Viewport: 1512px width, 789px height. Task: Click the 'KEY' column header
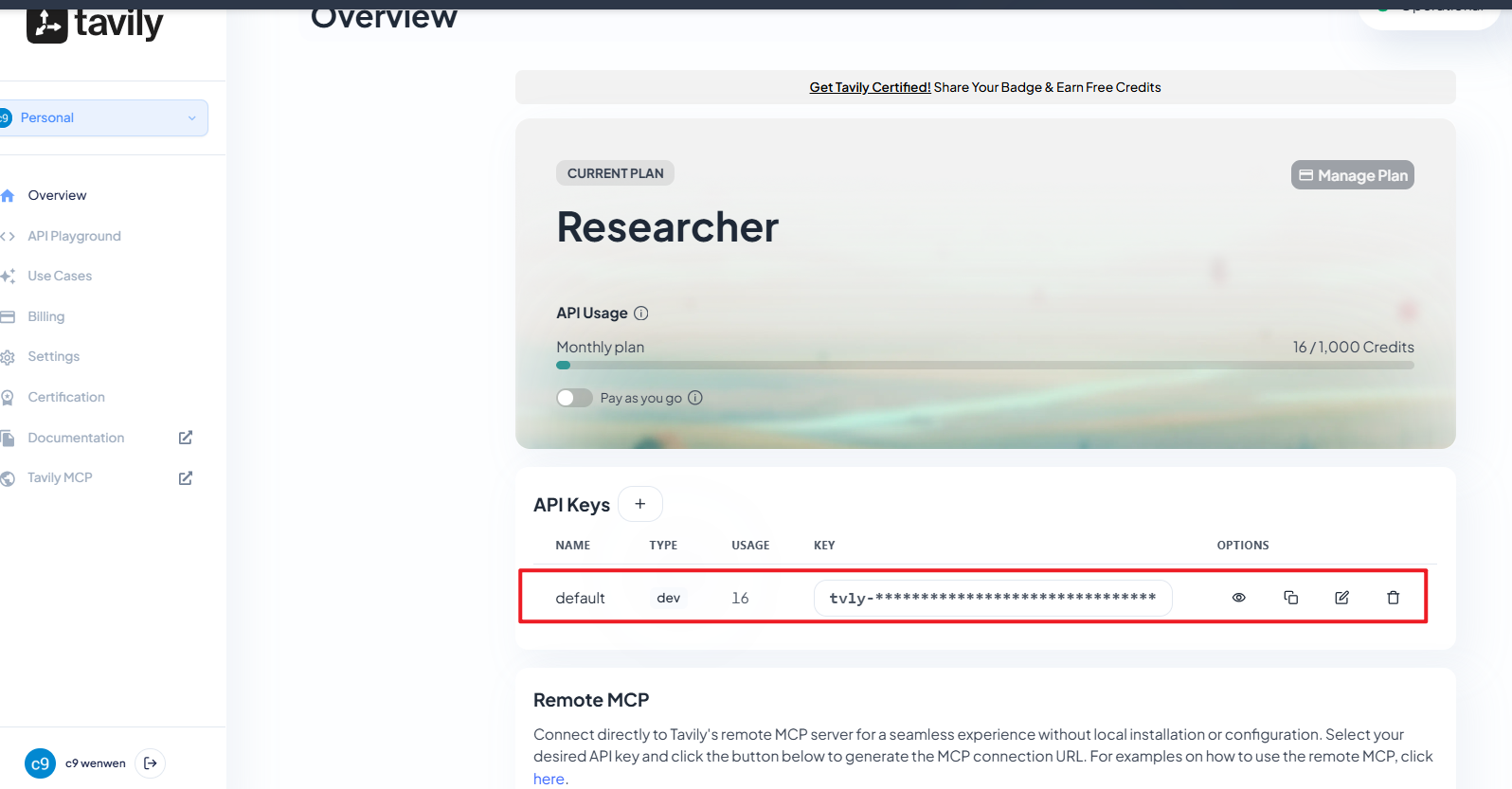click(824, 546)
